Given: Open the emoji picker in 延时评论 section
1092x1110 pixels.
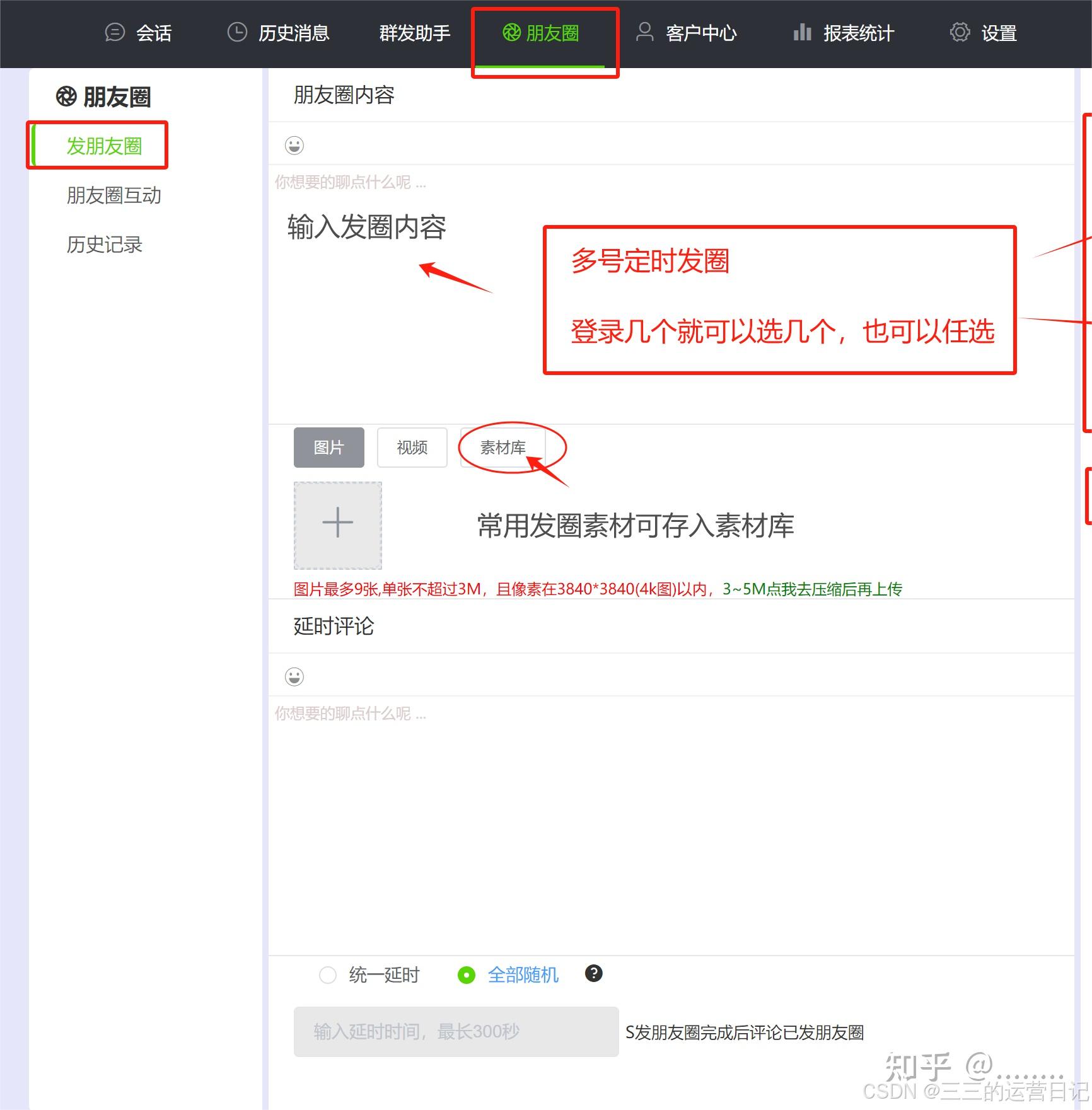Looking at the screenshot, I should [294, 676].
